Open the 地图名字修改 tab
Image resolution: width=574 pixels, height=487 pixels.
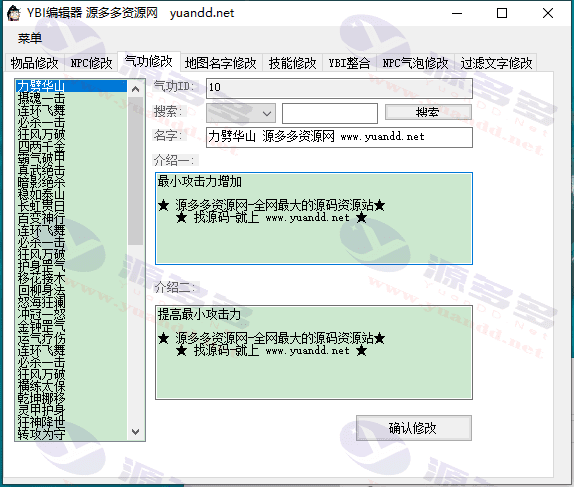pos(221,63)
